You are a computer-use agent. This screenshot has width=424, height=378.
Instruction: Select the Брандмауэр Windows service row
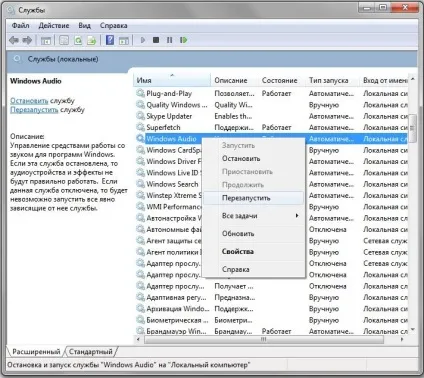pyautogui.click(x=271, y=331)
